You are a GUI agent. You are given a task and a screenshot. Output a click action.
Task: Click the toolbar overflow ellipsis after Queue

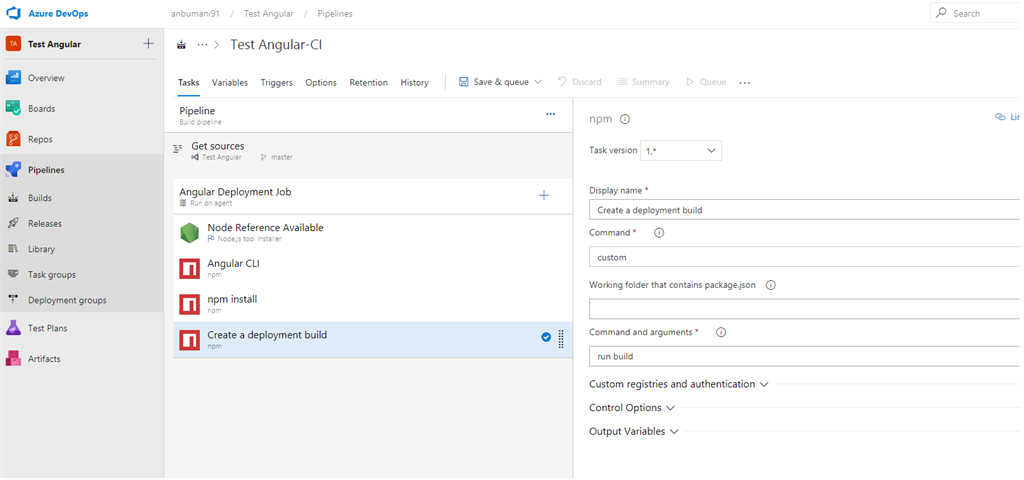coord(744,83)
